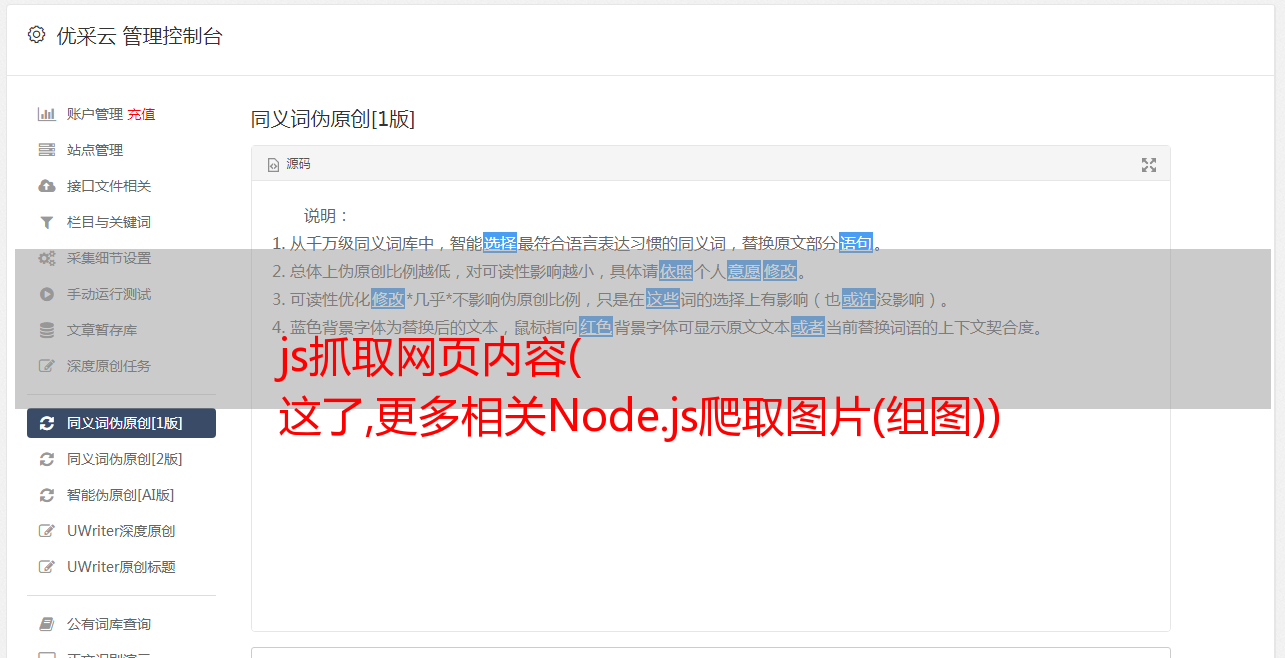
Task: Open the 充值 recharge link
Action: 141,114
